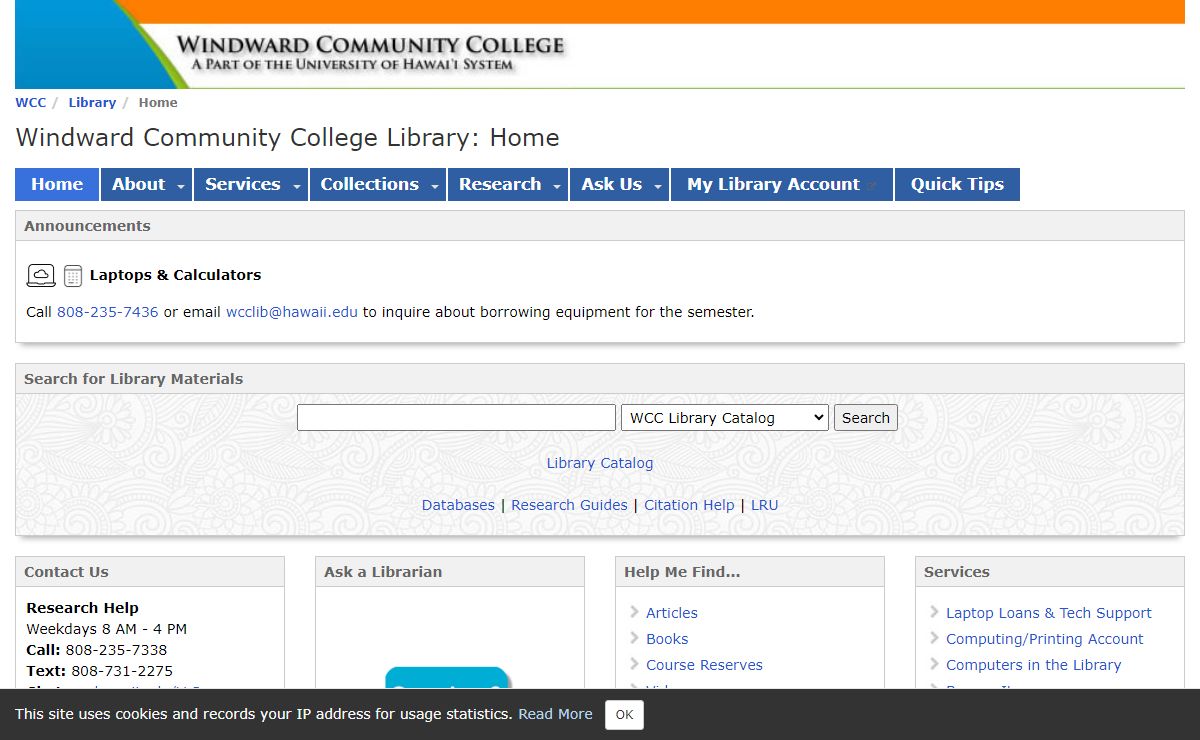Screen dimensions: 1200x740
Task: Expand the Ask Us menu arrow
Action: click(x=658, y=187)
